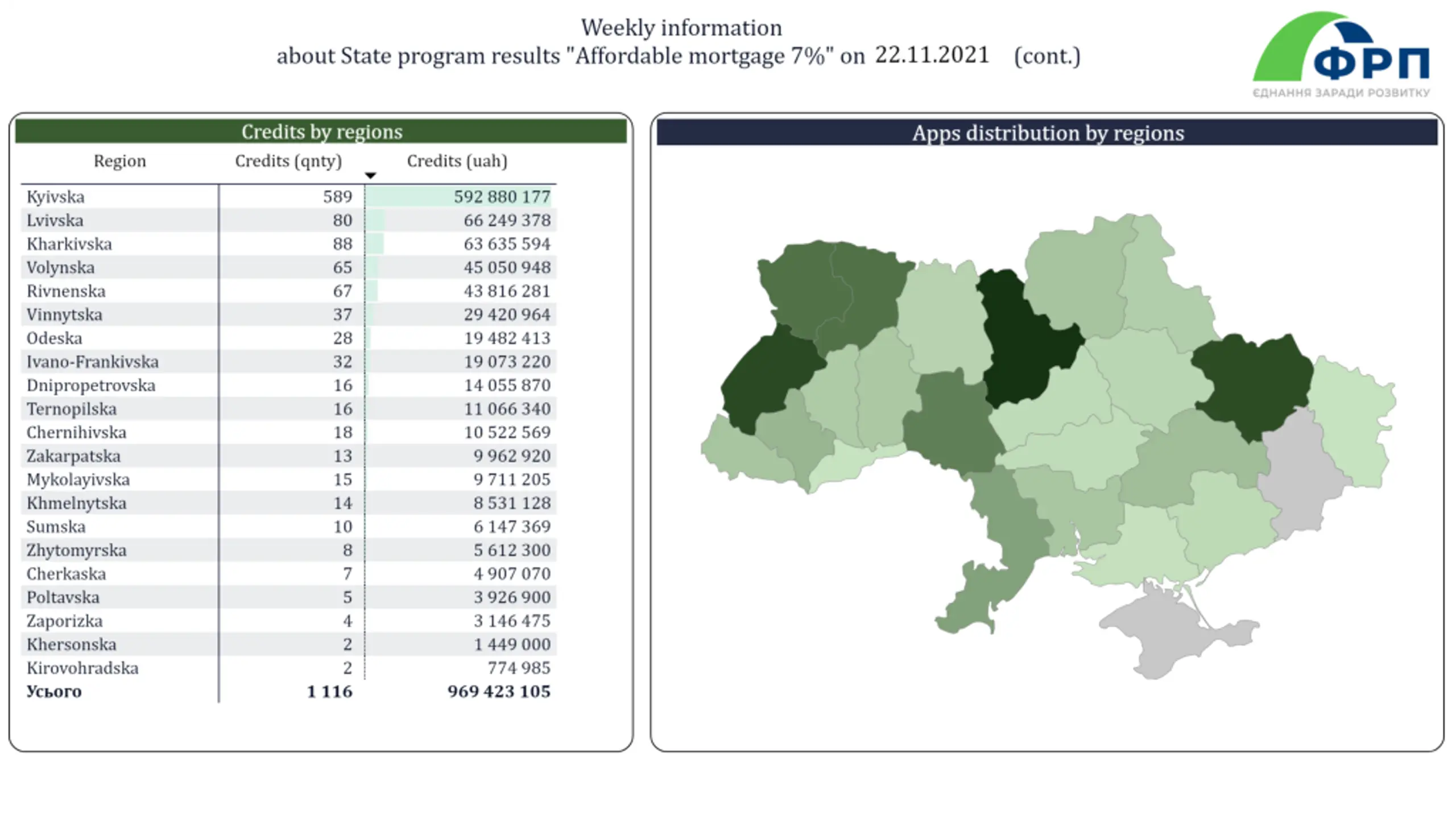Click the Credits (qnty) column header
The height and width of the screenshot is (819, 1456).
[x=288, y=161]
